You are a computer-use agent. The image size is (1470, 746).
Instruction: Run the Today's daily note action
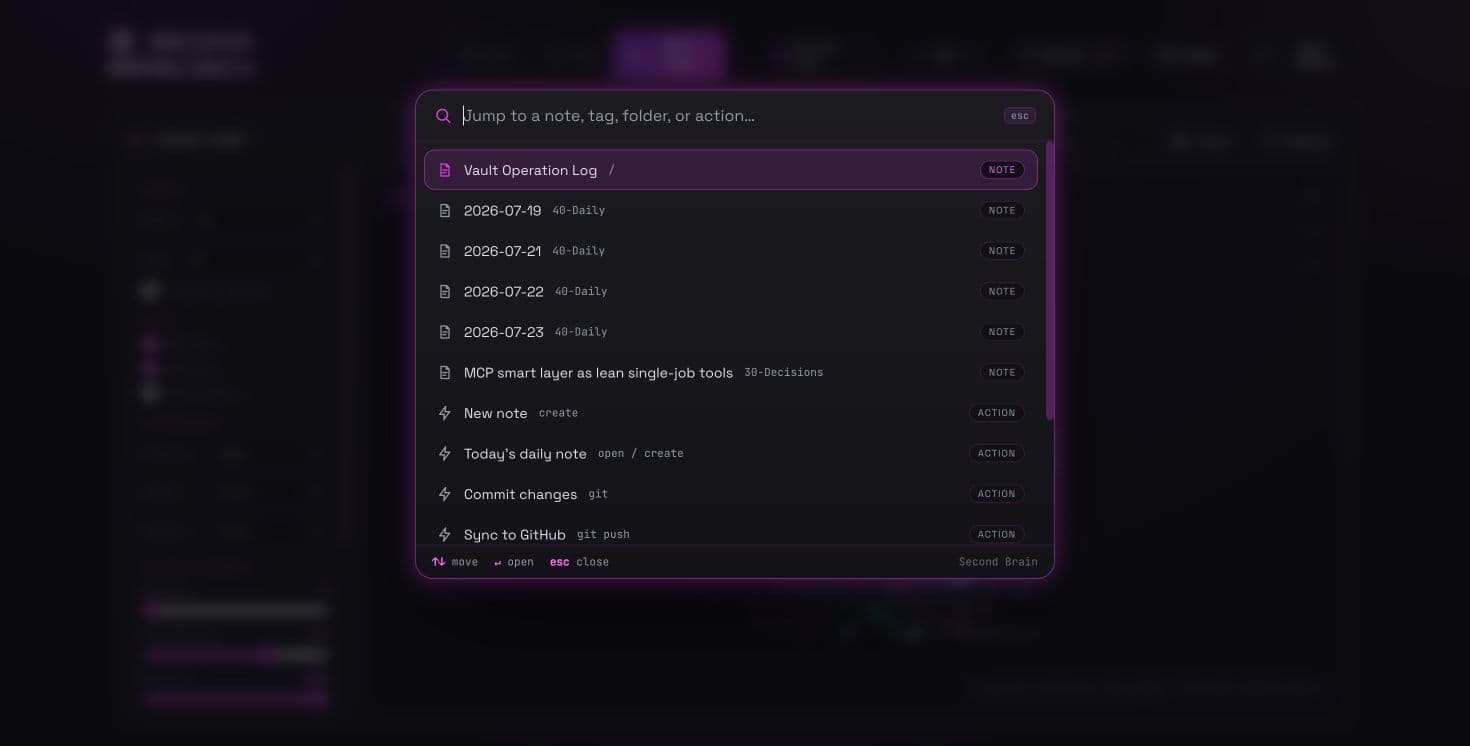[x=731, y=453]
